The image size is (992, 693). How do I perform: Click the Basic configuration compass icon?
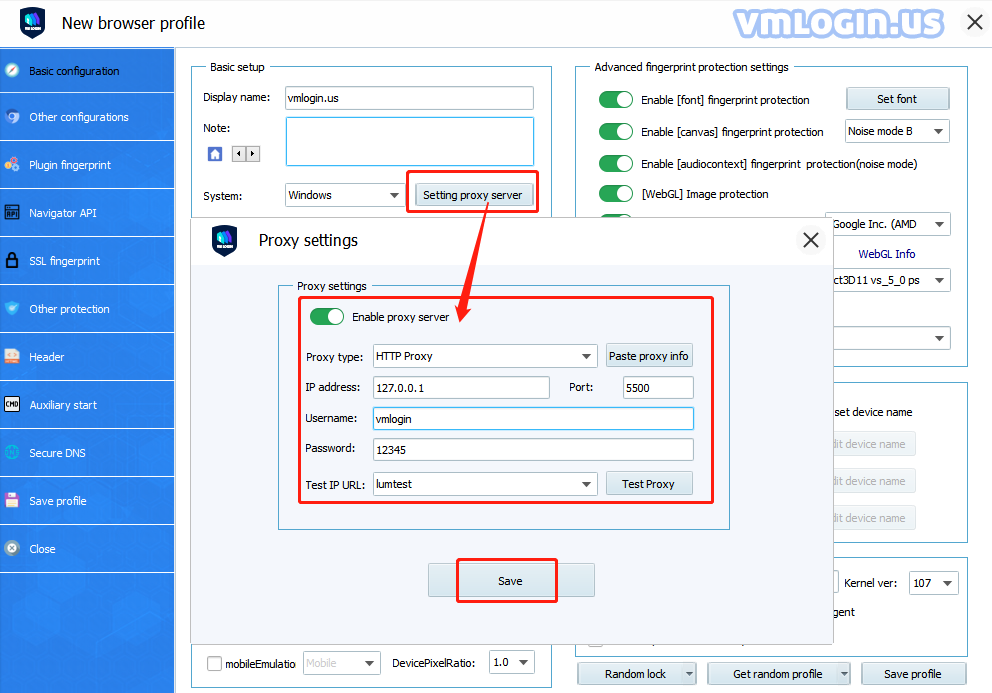(12, 70)
